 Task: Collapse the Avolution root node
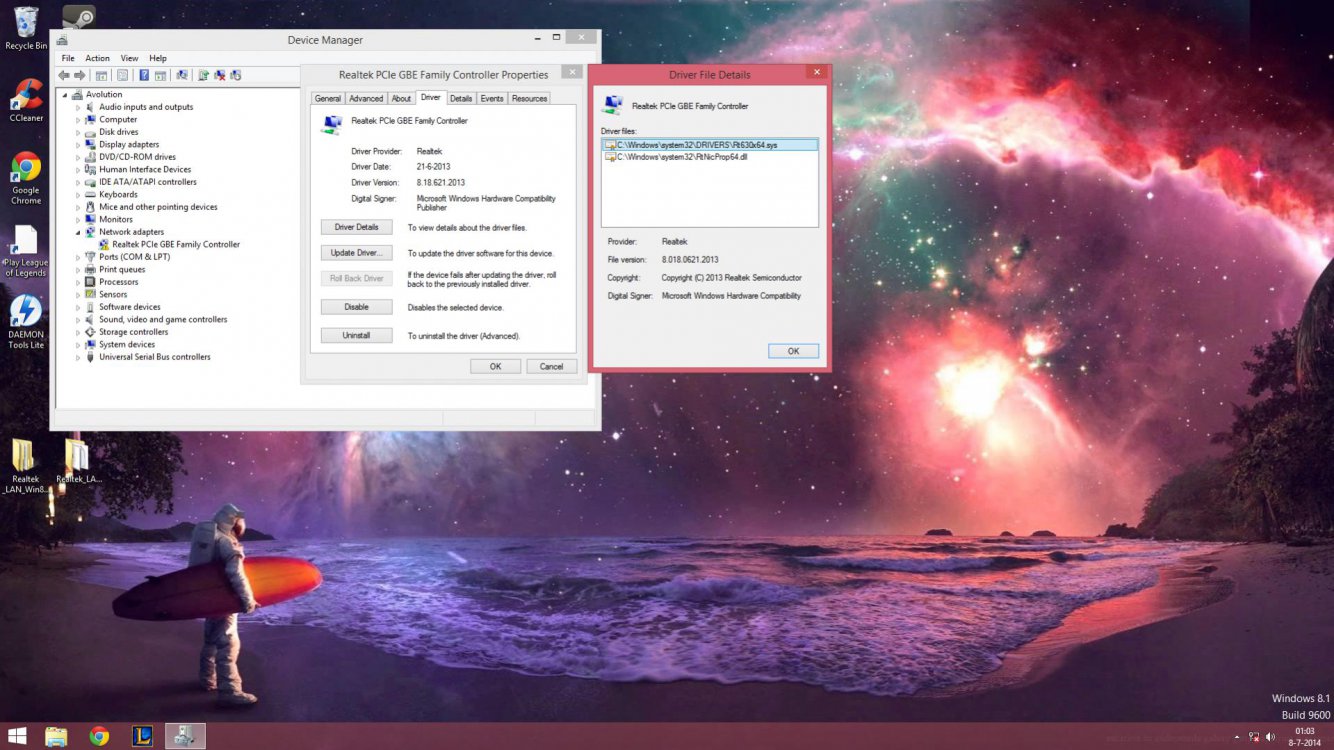[65, 95]
